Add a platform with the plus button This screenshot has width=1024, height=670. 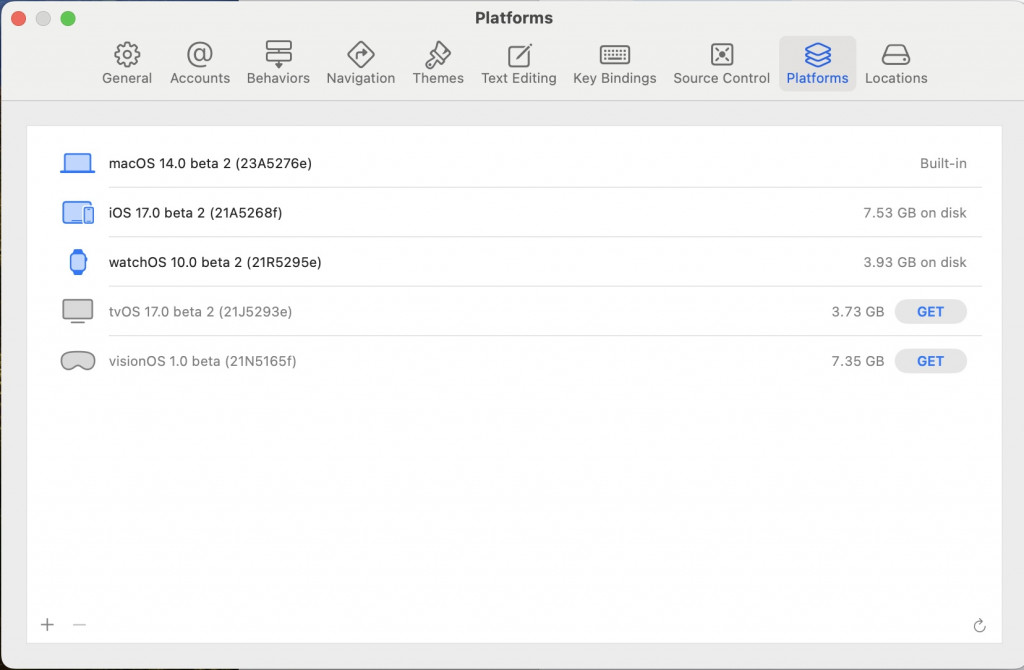coord(47,625)
